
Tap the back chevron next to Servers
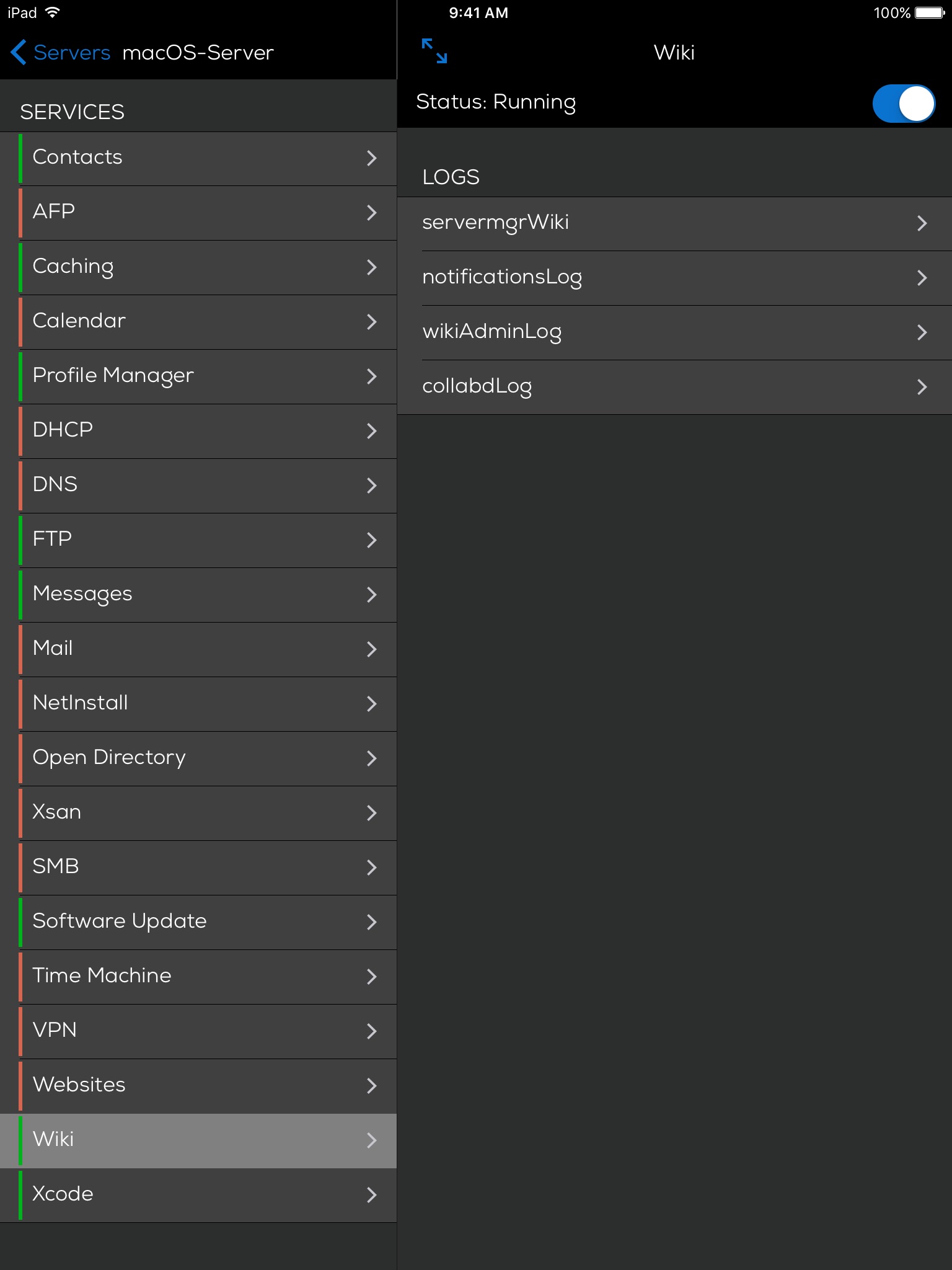[18, 52]
